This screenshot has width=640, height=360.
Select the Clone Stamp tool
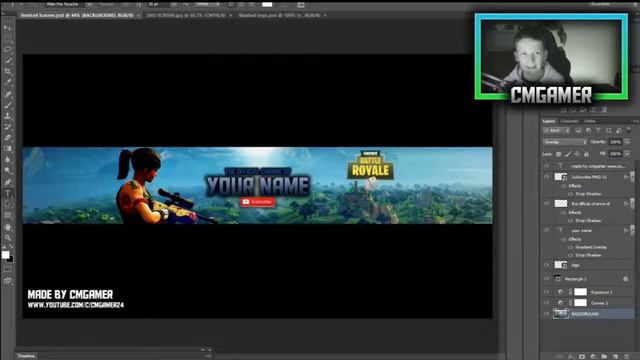7,116
